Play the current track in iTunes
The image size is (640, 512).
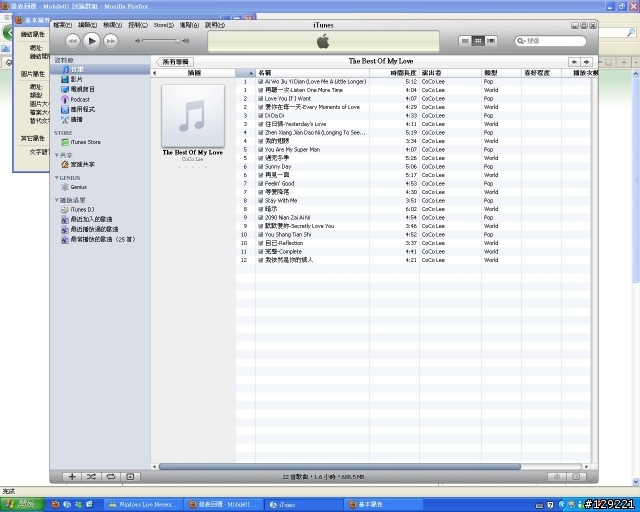[x=92, y=41]
